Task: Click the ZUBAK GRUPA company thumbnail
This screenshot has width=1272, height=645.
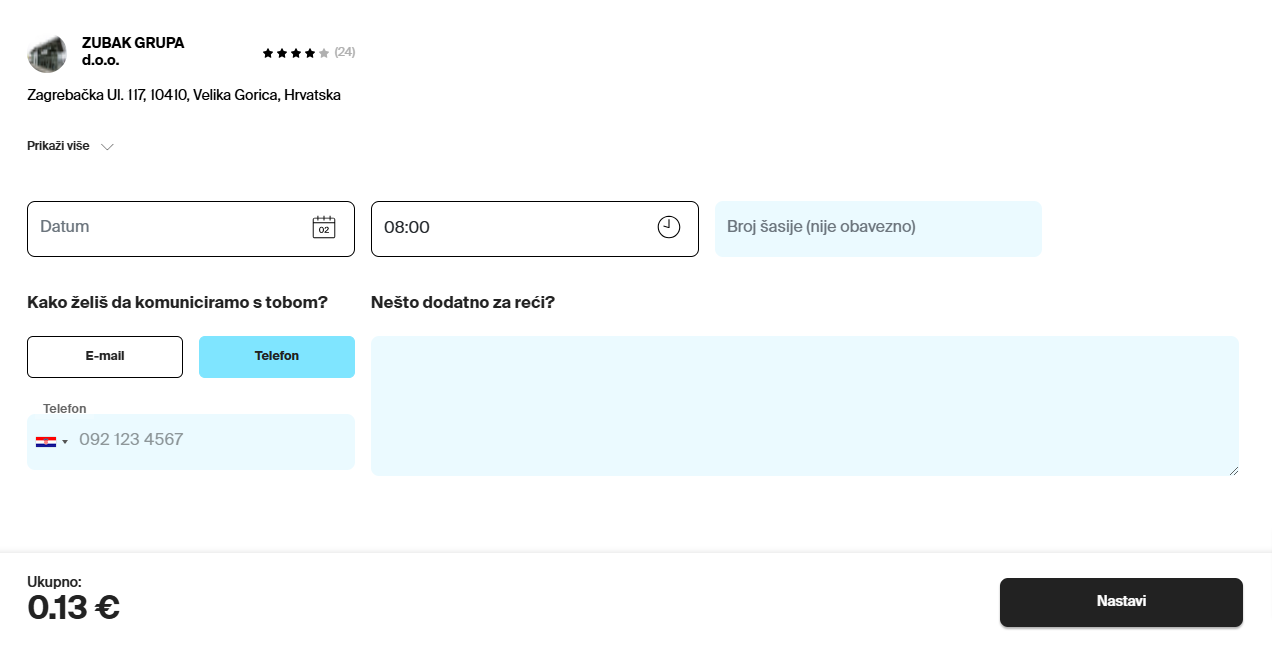Action: (x=47, y=53)
